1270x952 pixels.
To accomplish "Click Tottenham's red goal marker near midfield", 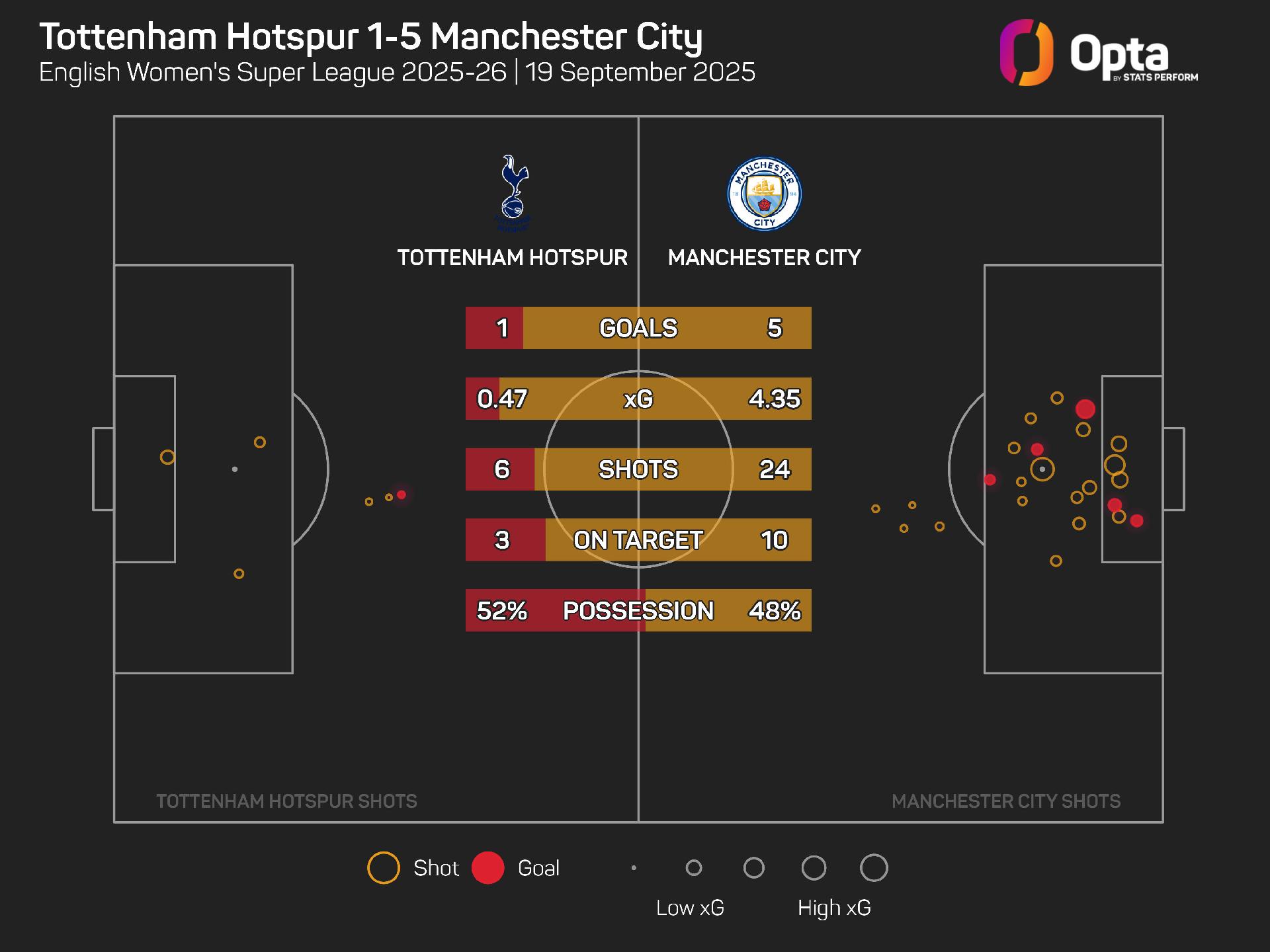I will (x=402, y=495).
